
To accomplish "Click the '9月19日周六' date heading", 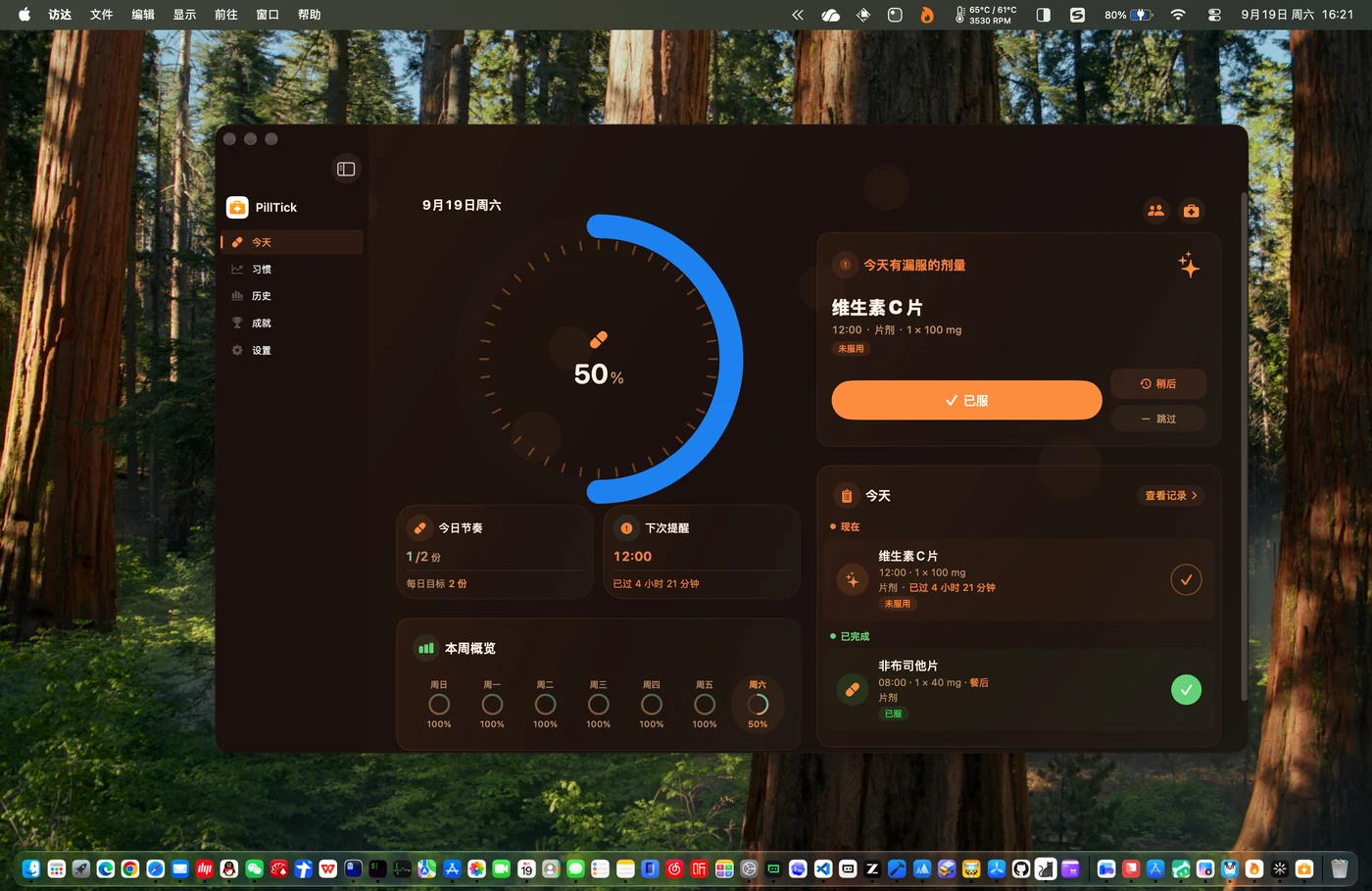I will (462, 205).
